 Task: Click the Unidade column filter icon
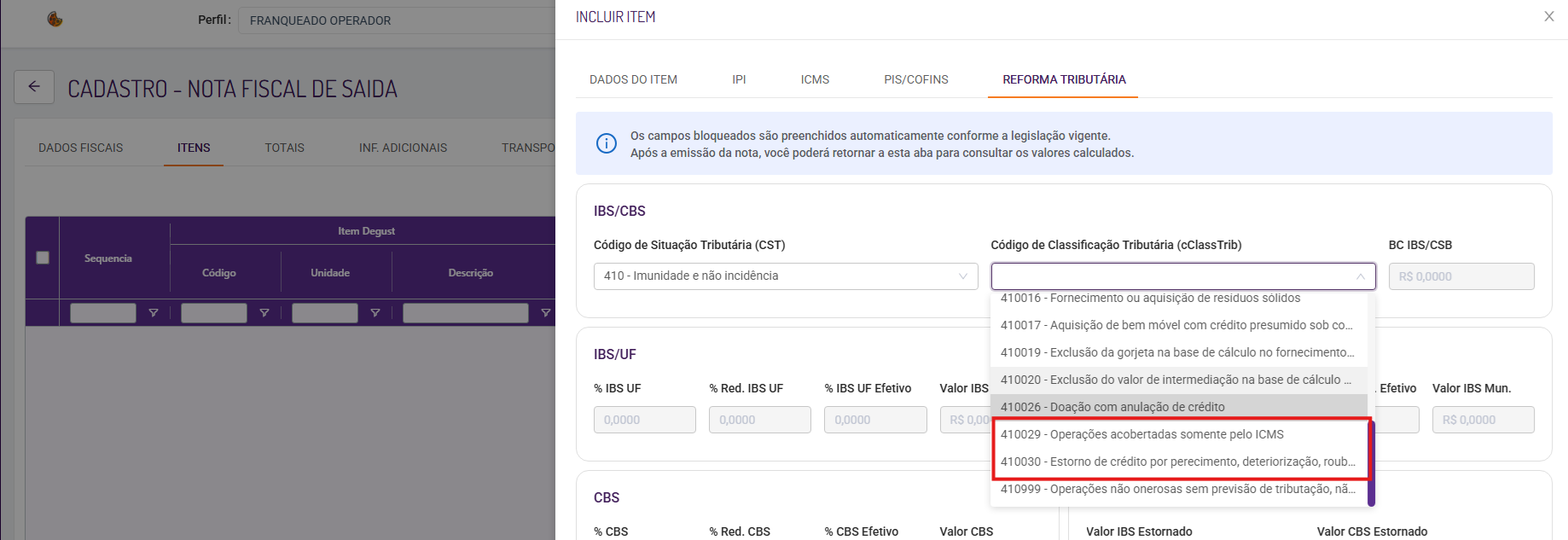click(x=375, y=313)
